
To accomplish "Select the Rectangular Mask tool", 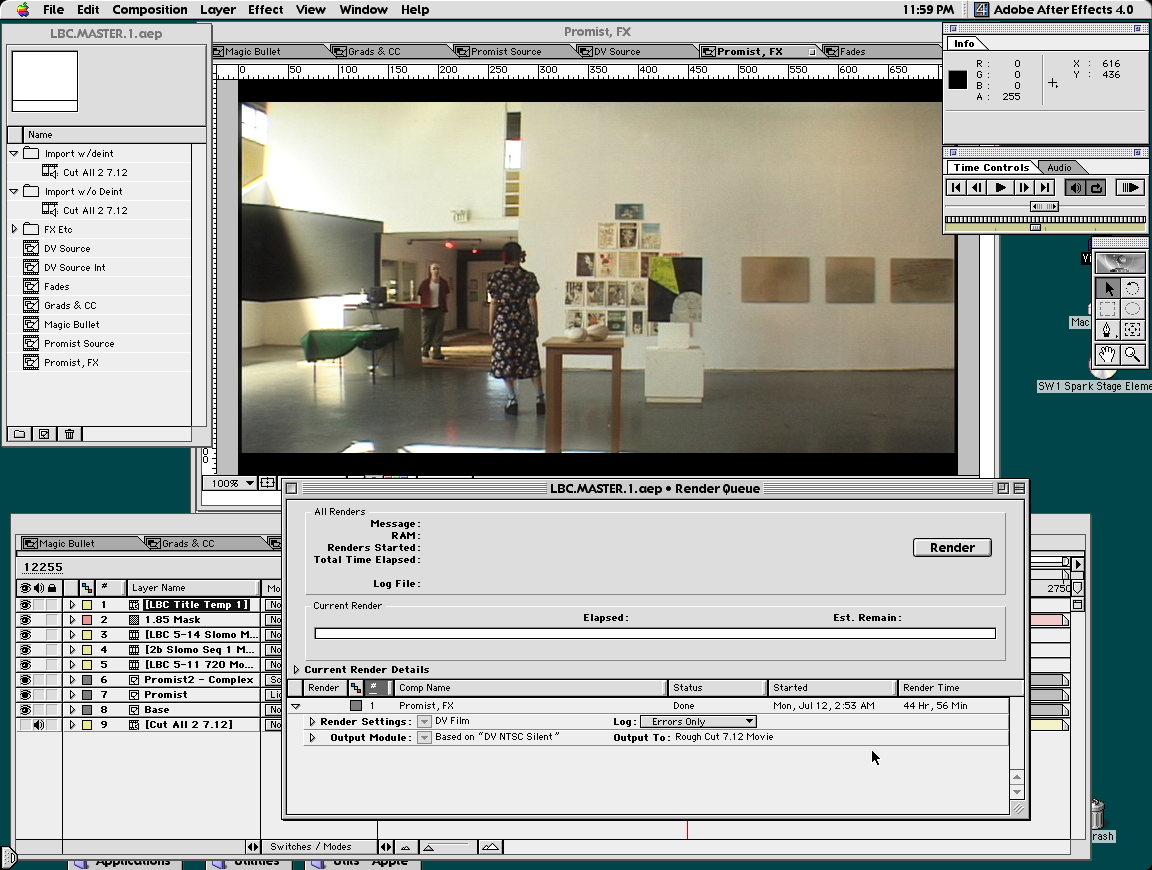I will [1107, 309].
